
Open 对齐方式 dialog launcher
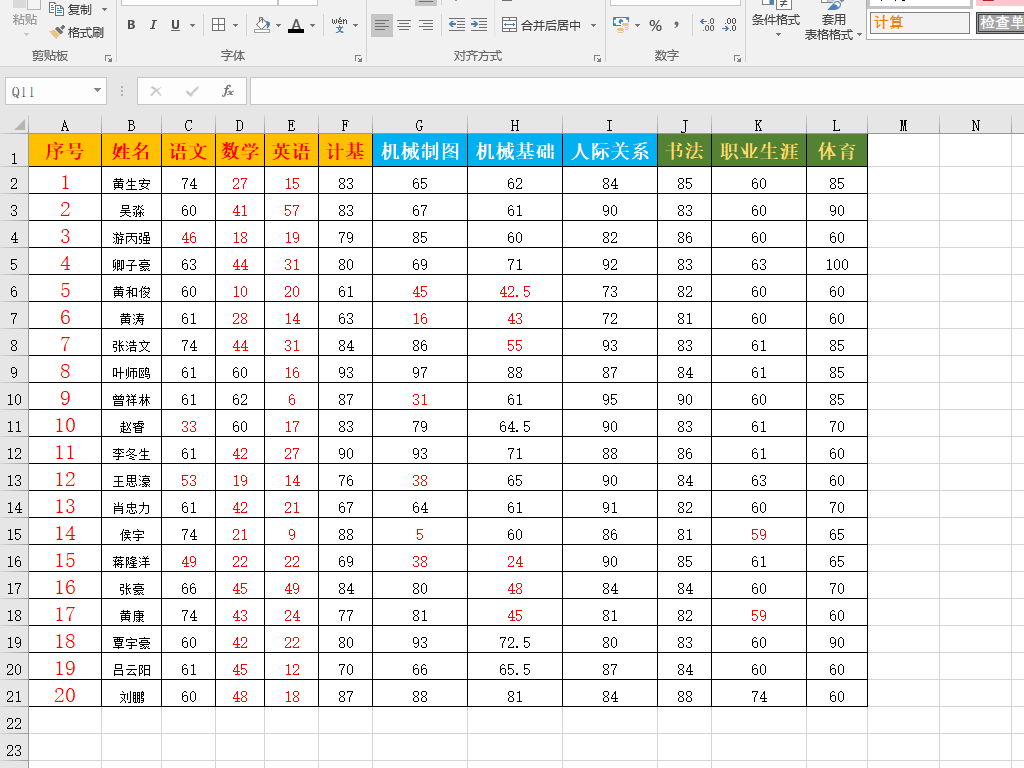pos(598,59)
